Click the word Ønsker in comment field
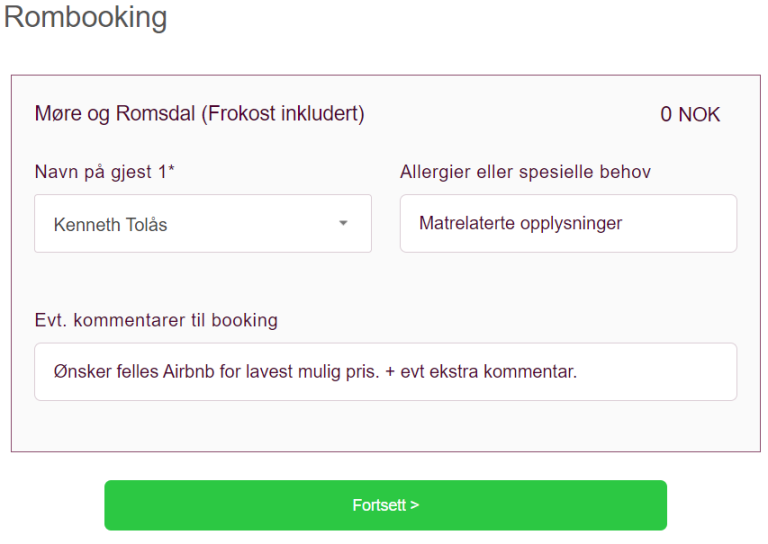 pos(80,372)
